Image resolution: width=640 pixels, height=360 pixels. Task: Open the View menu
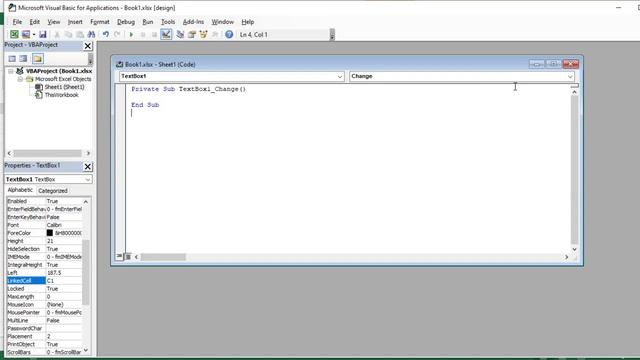pyautogui.click(x=53, y=22)
